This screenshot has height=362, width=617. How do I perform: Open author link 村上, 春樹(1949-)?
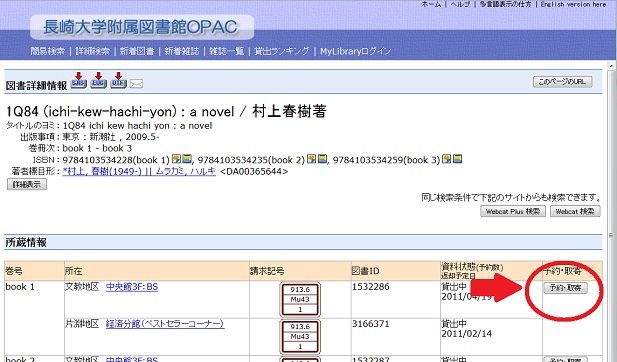(139, 171)
